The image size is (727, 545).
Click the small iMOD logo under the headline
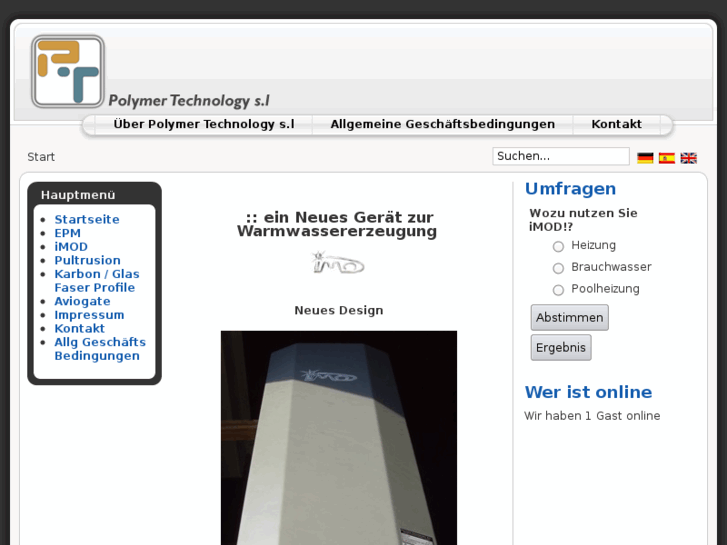pos(338,263)
